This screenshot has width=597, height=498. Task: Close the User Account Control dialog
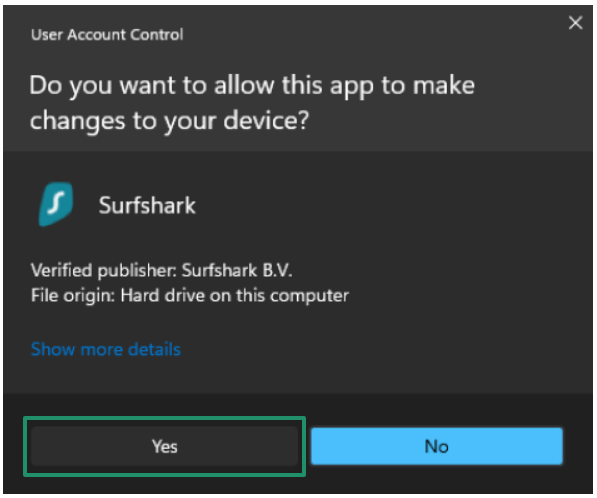pos(575,22)
